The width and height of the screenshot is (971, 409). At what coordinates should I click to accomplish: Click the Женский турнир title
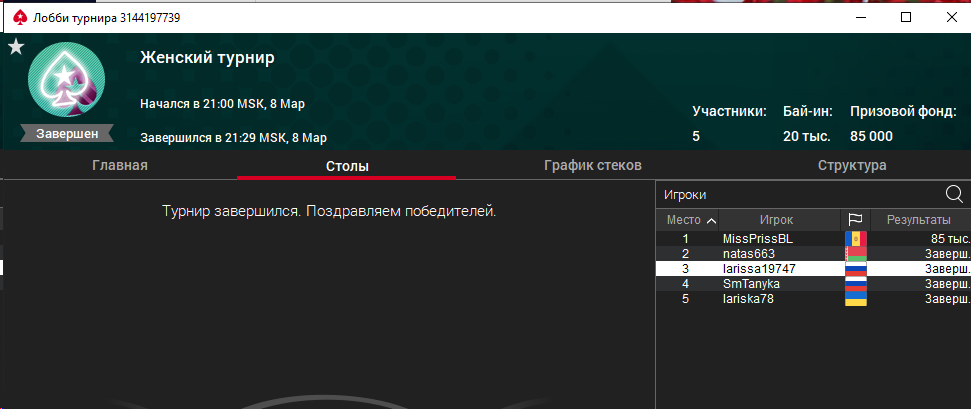[x=207, y=58]
